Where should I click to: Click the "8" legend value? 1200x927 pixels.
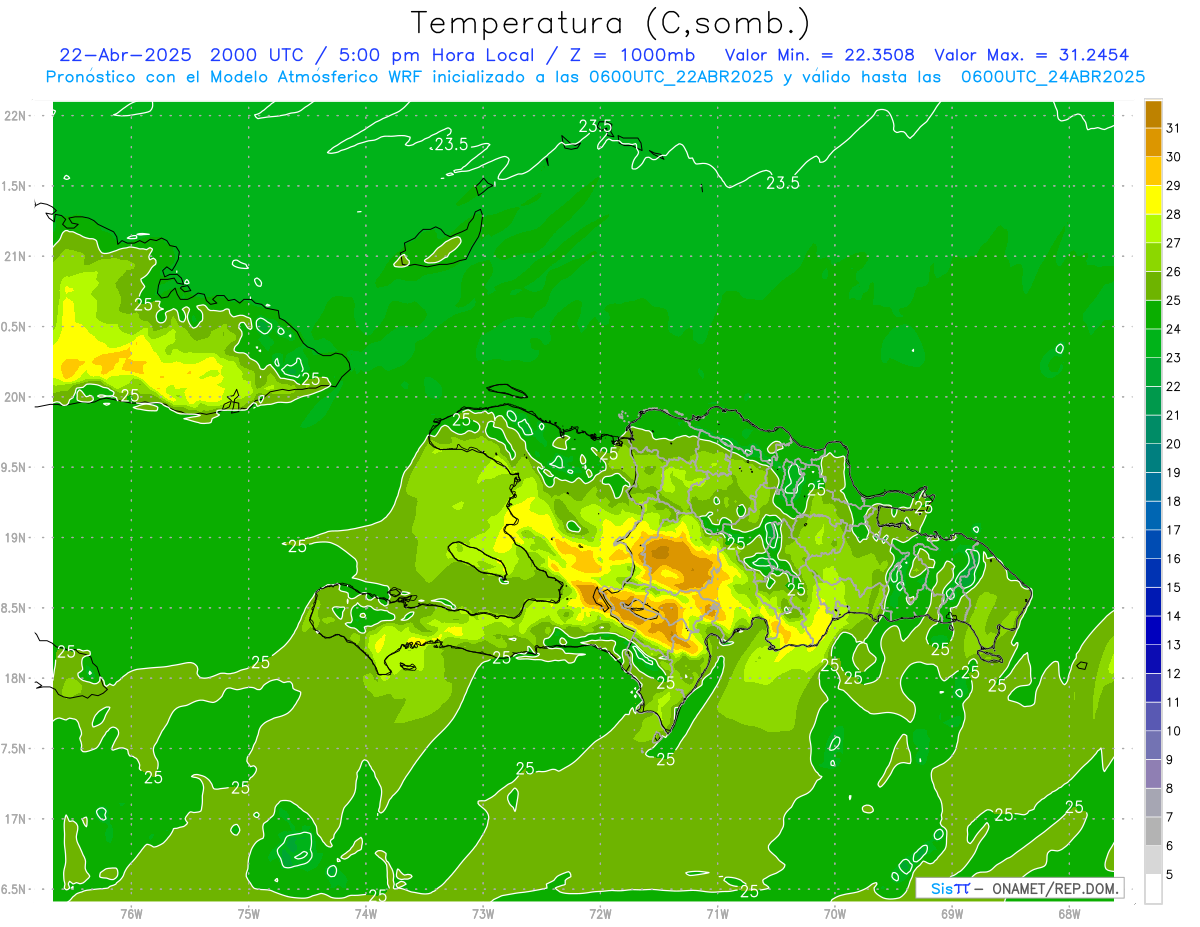(1169, 789)
